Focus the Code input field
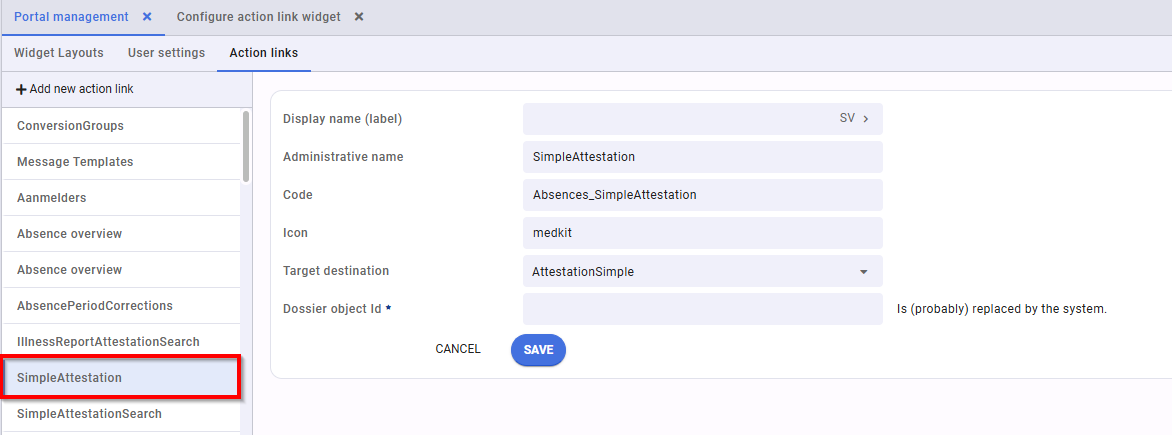This screenshot has height=435, width=1172. [x=702, y=195]
